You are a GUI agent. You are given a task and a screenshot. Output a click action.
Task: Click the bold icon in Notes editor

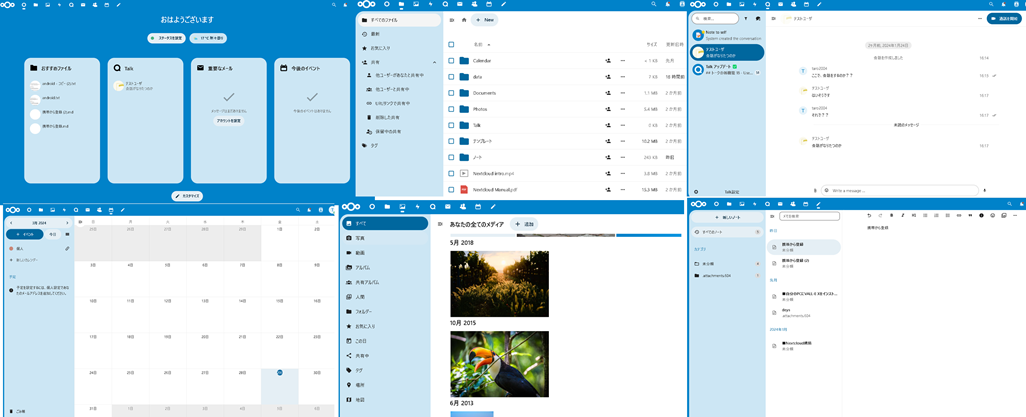(x=892, y=215)
